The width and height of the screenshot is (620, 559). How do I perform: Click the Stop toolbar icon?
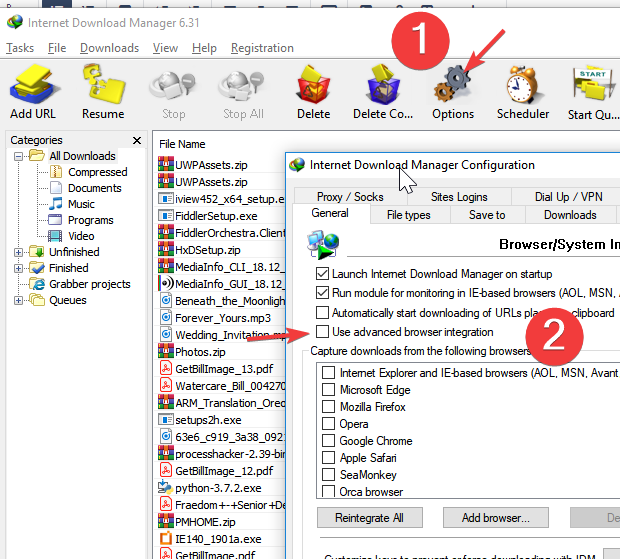point(173,85)
